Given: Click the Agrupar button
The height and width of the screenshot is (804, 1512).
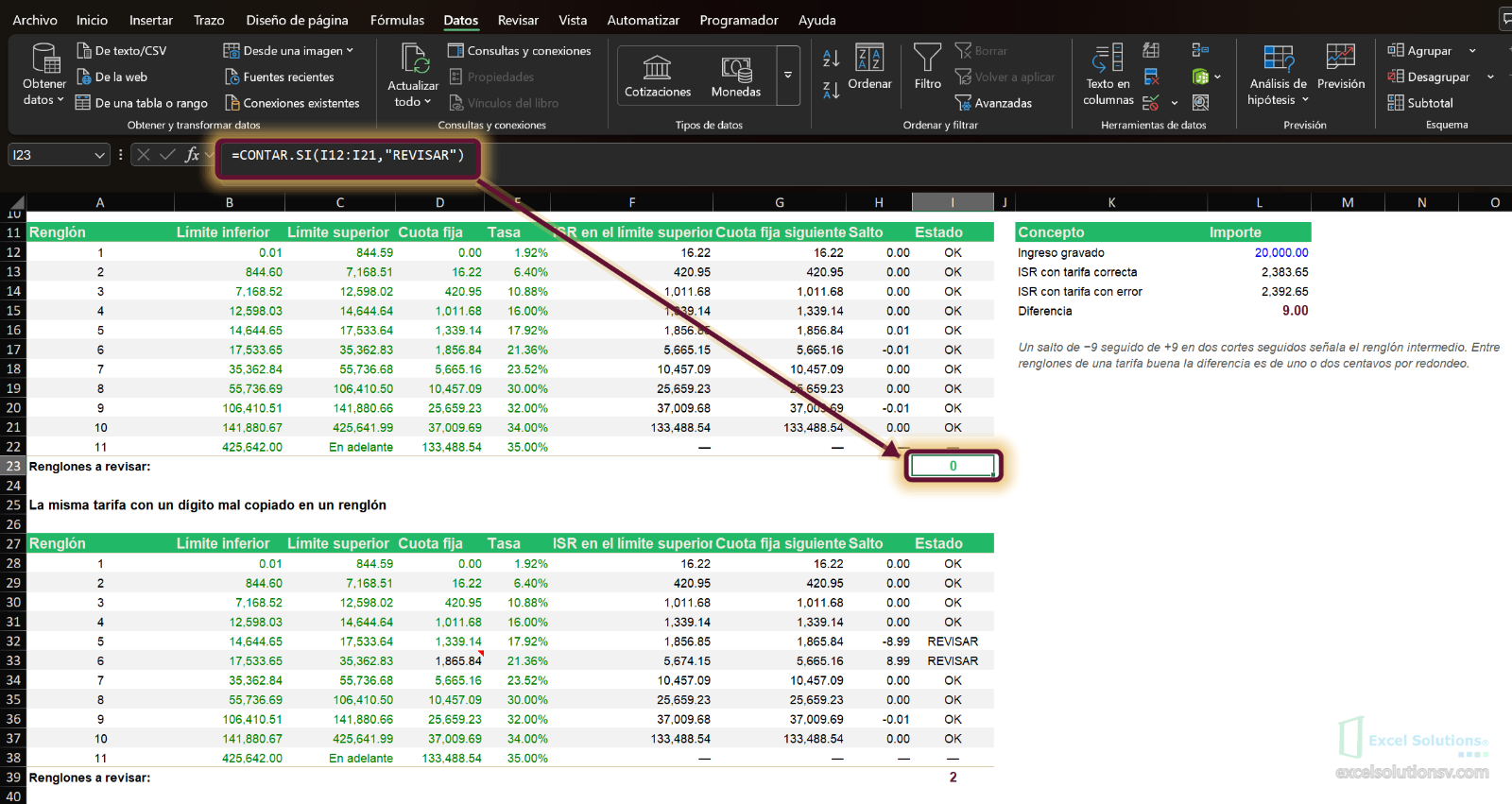Looking at the screenshot, I should point(1419,51).
